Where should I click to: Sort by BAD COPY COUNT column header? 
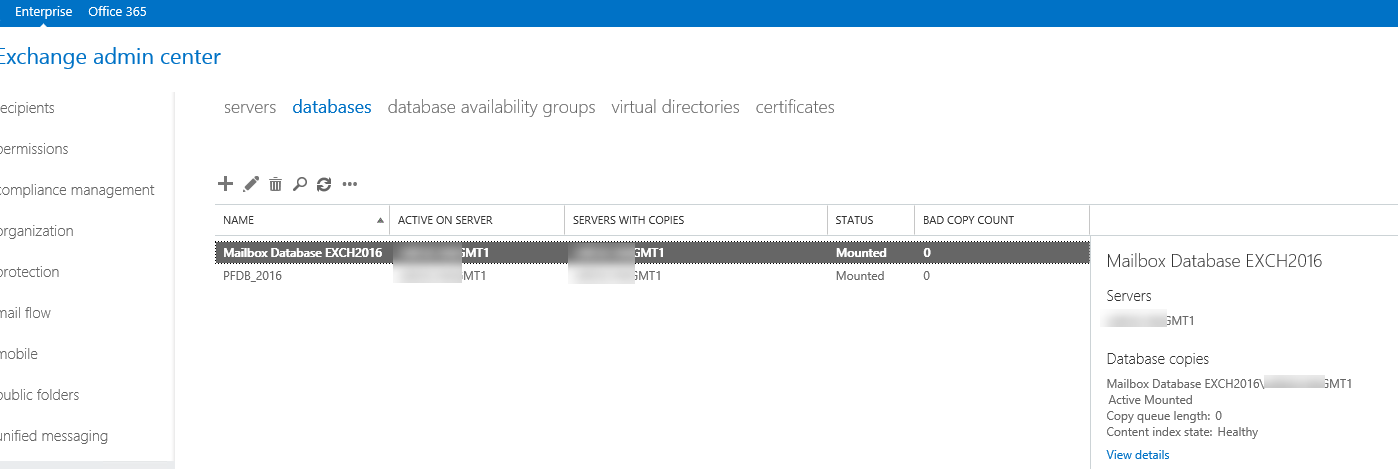[1002, 220]
